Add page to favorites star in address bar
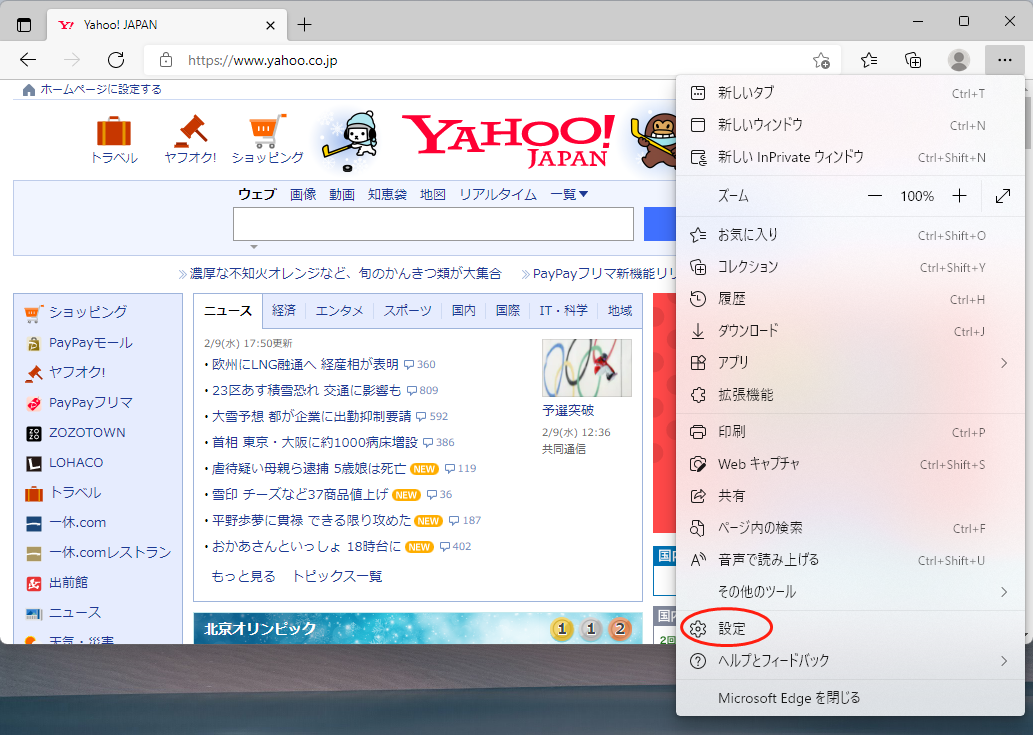Screen dimensions: 1033x735 [x=821, y=60]
